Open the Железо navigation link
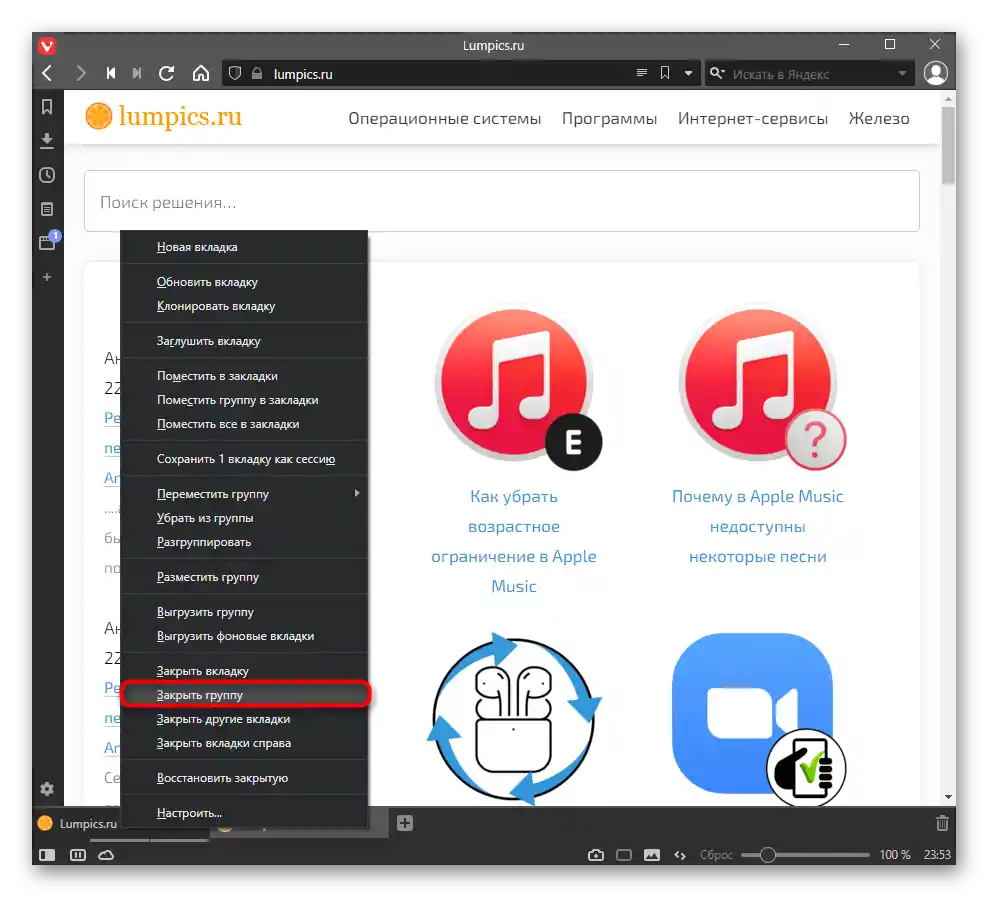988x897 pixels. pyautogui.click(x=879, y=118)
